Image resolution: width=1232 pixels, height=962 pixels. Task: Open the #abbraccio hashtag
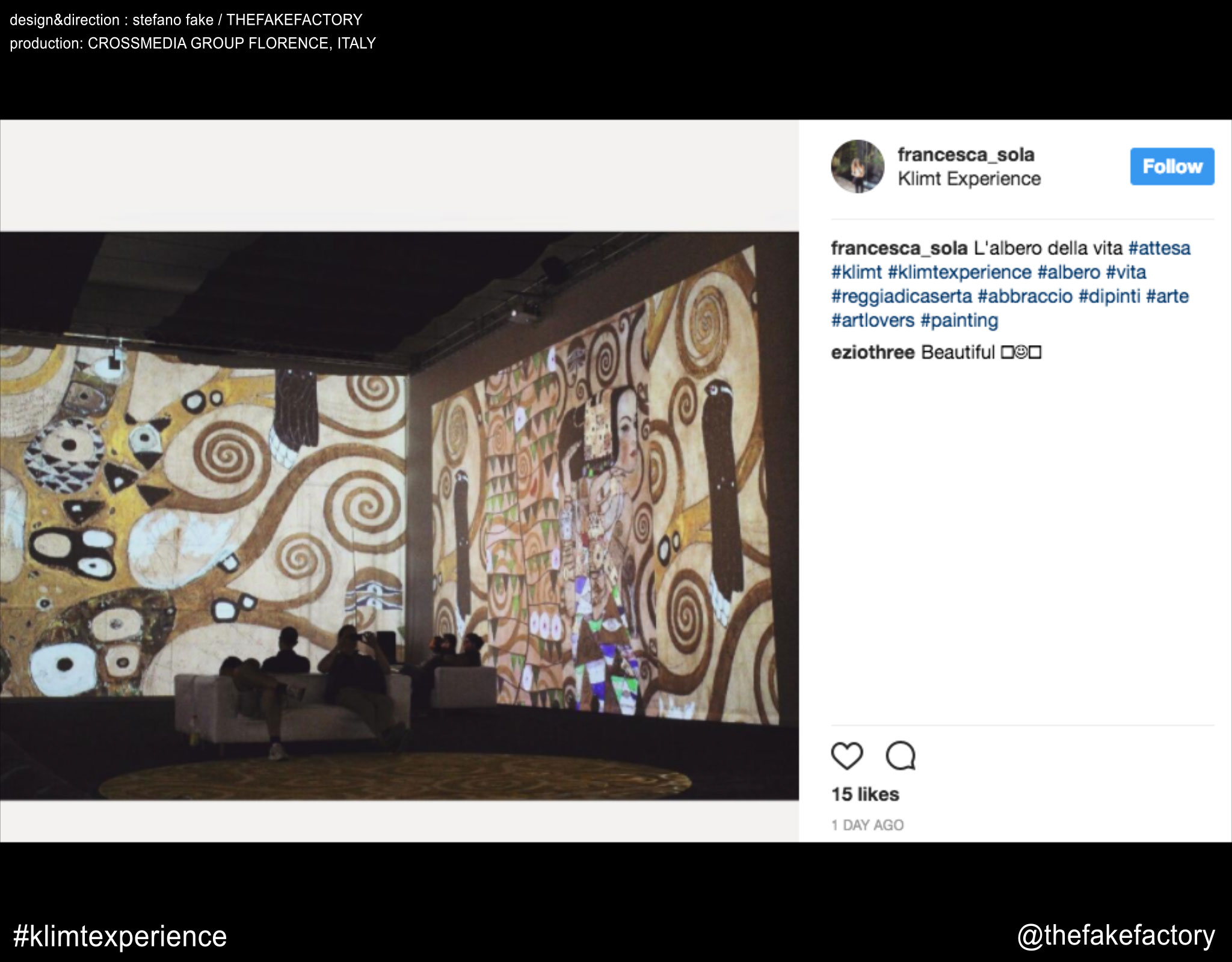tap(1024, 296)
